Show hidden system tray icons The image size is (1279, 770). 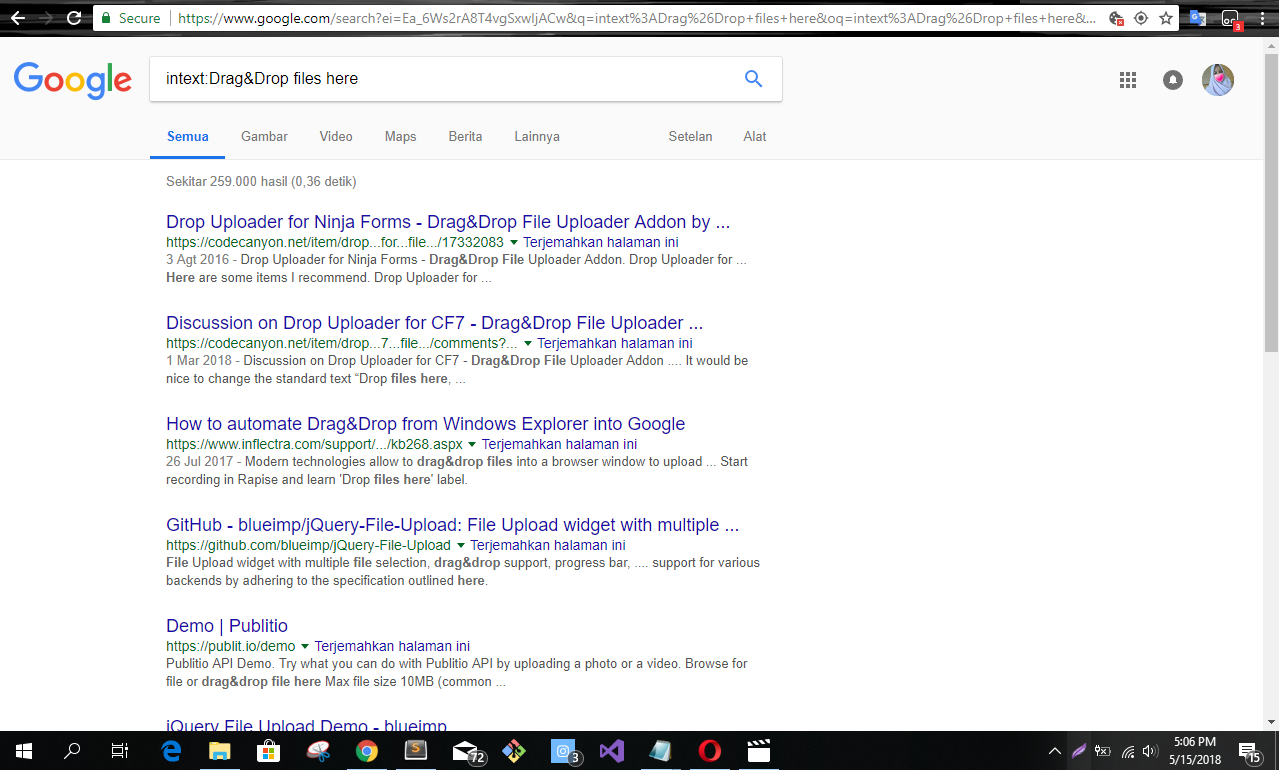click(x=1054, y=751)
